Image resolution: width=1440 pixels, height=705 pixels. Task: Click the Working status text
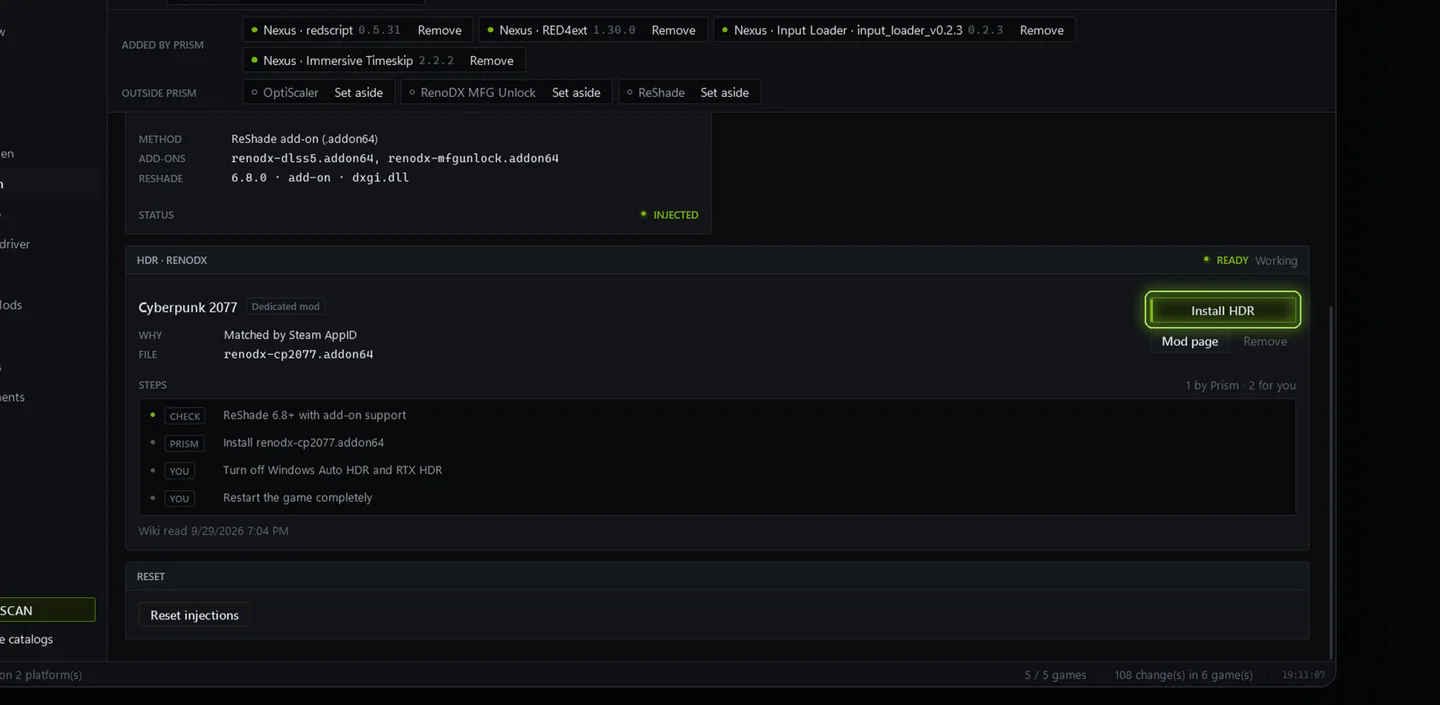[x=1276, y=260]
